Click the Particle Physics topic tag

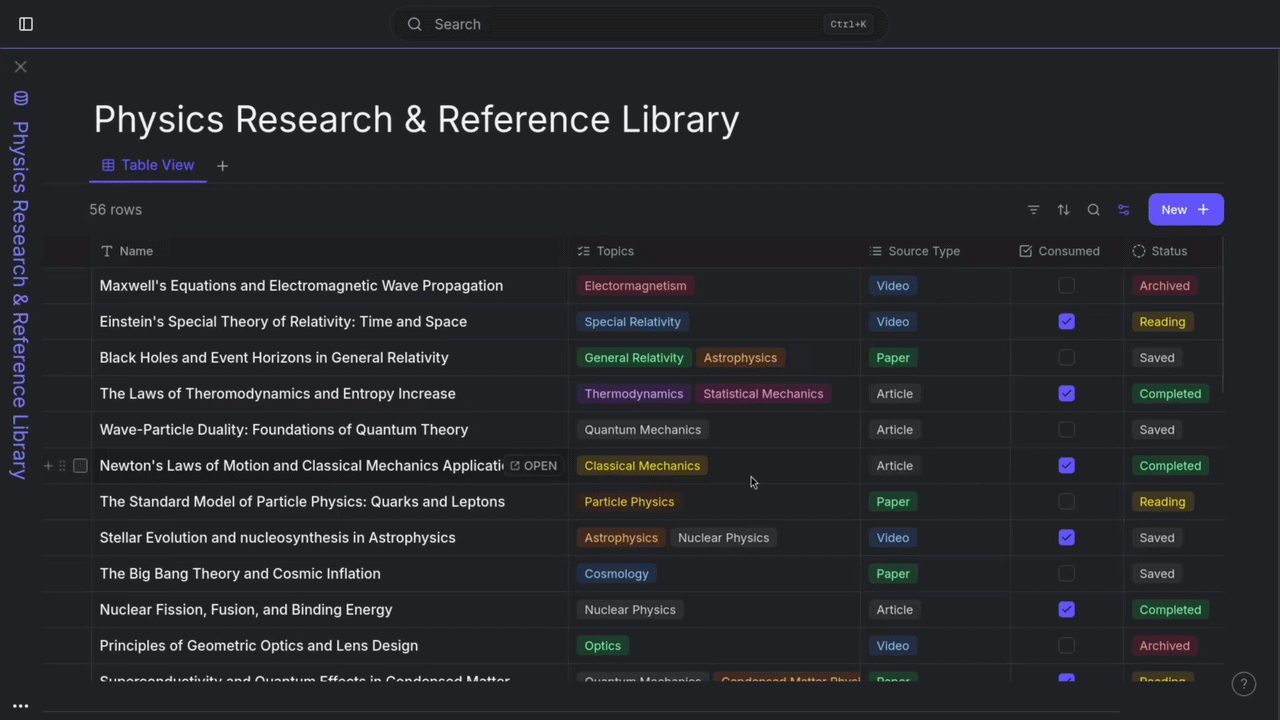629,502
